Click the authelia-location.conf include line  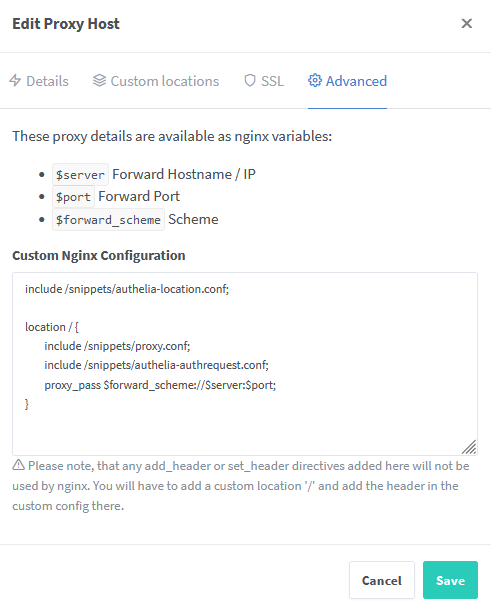(127, 289)
